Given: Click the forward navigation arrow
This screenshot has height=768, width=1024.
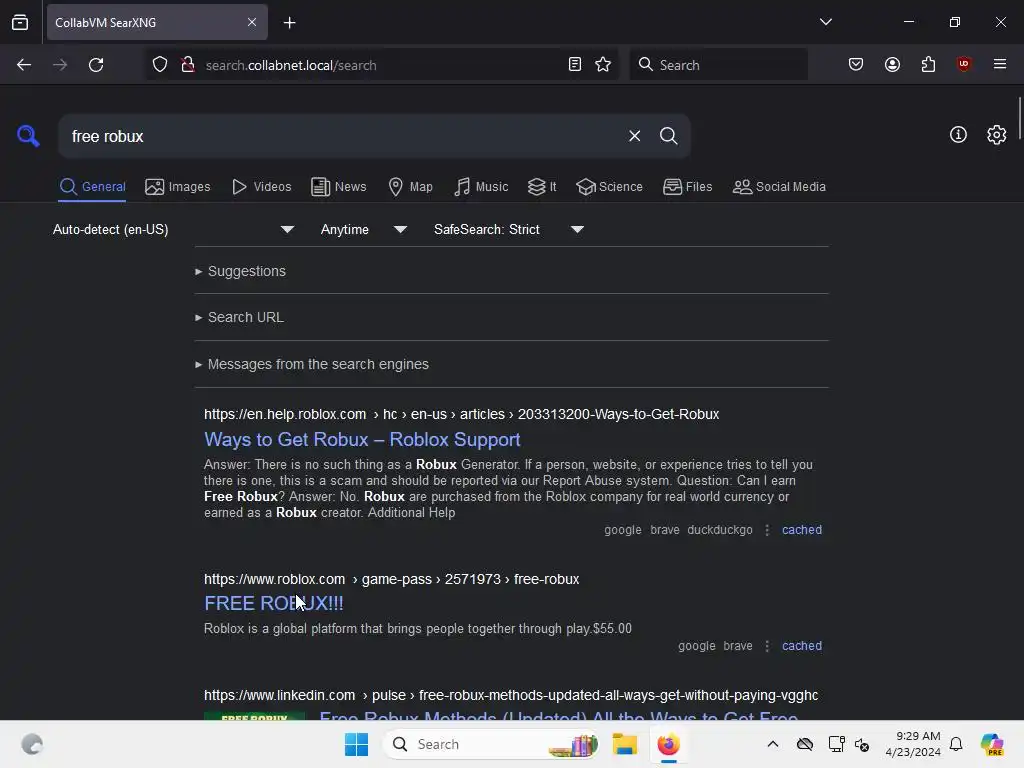Looking at the screenshot, I should [x=59, y=65].
